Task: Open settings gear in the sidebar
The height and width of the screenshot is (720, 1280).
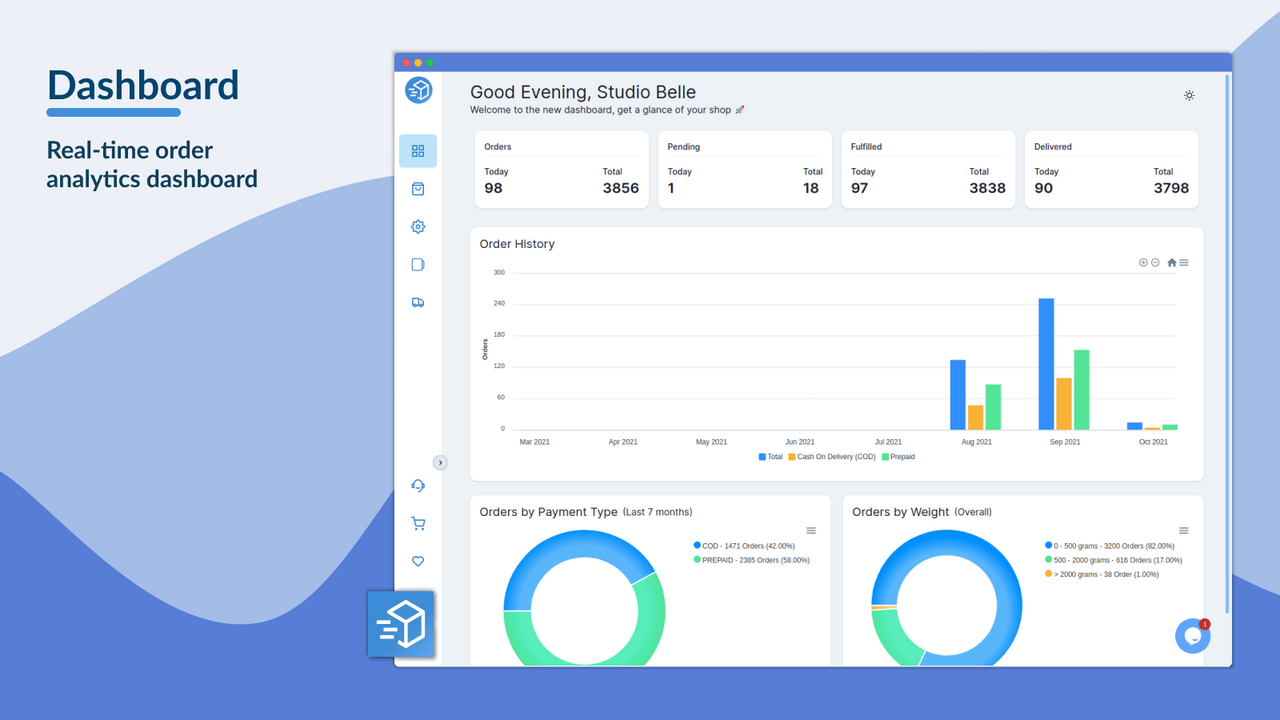Action: [x=418, y=226]
